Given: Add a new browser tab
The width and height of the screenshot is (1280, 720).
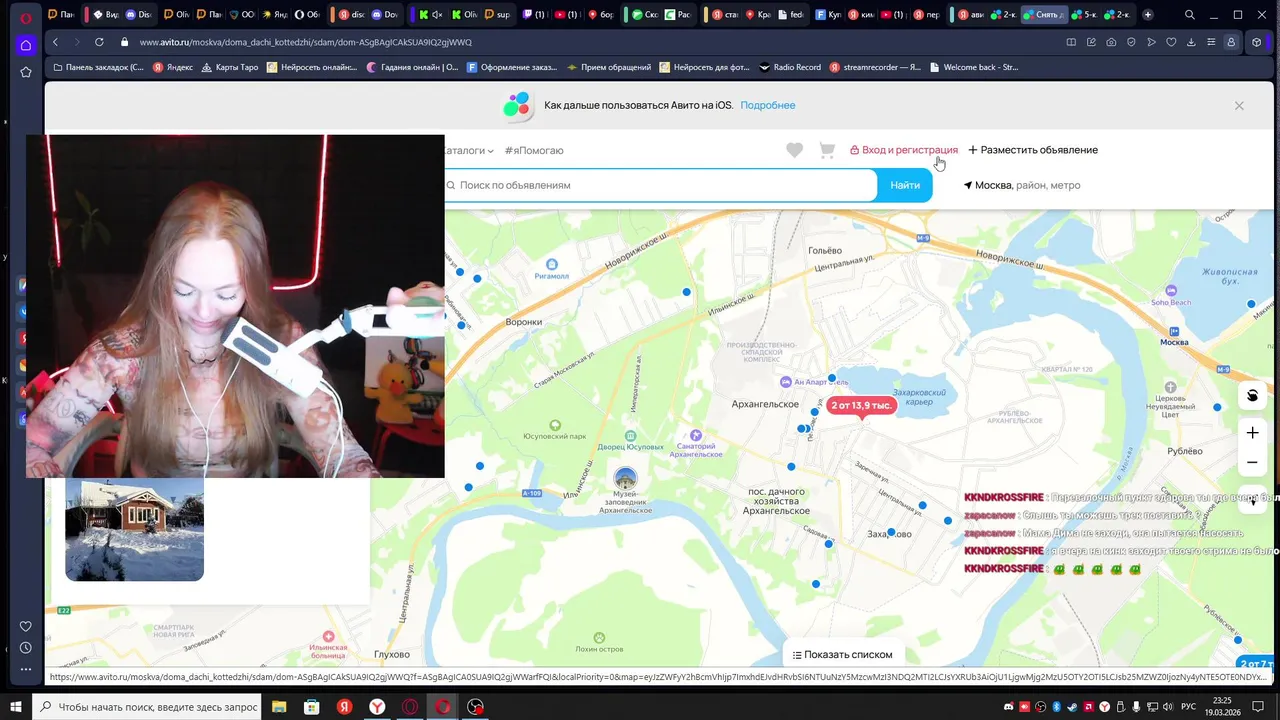Looking at the screenshot, I should (1147, 15).
